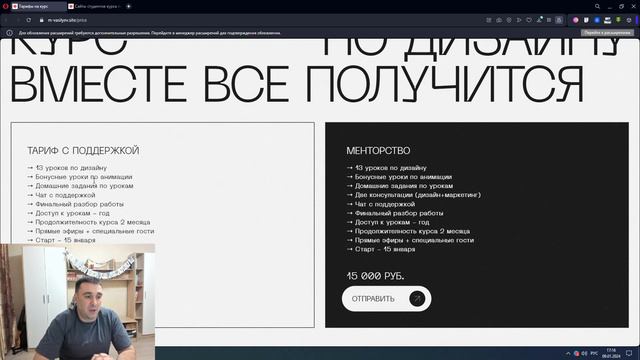Click '13 уроков по дизайну' in the dark card
Image resolution: width=640 pixels, height=360 pixels.
(387, 168)
